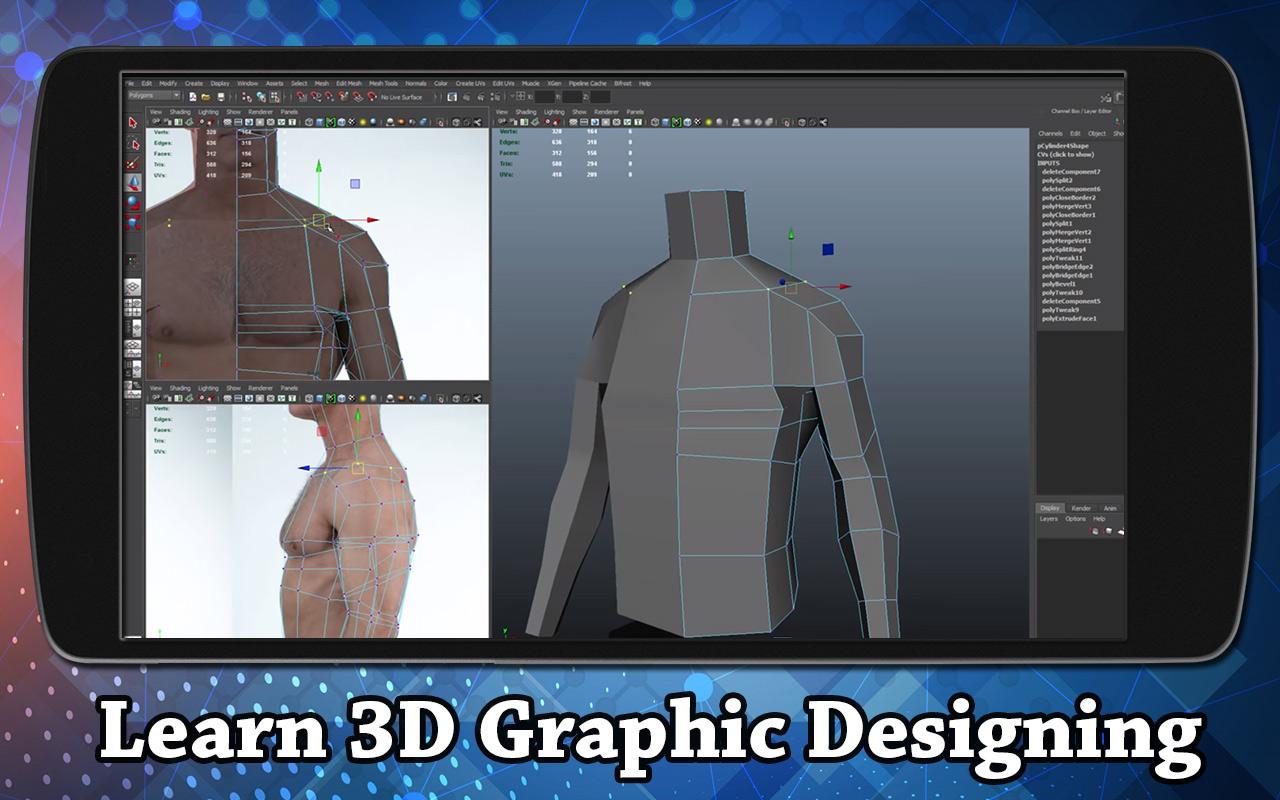Select the polyBridgeEdge2 input node
Screen dimensions: 1280x800
[1067, 267]
